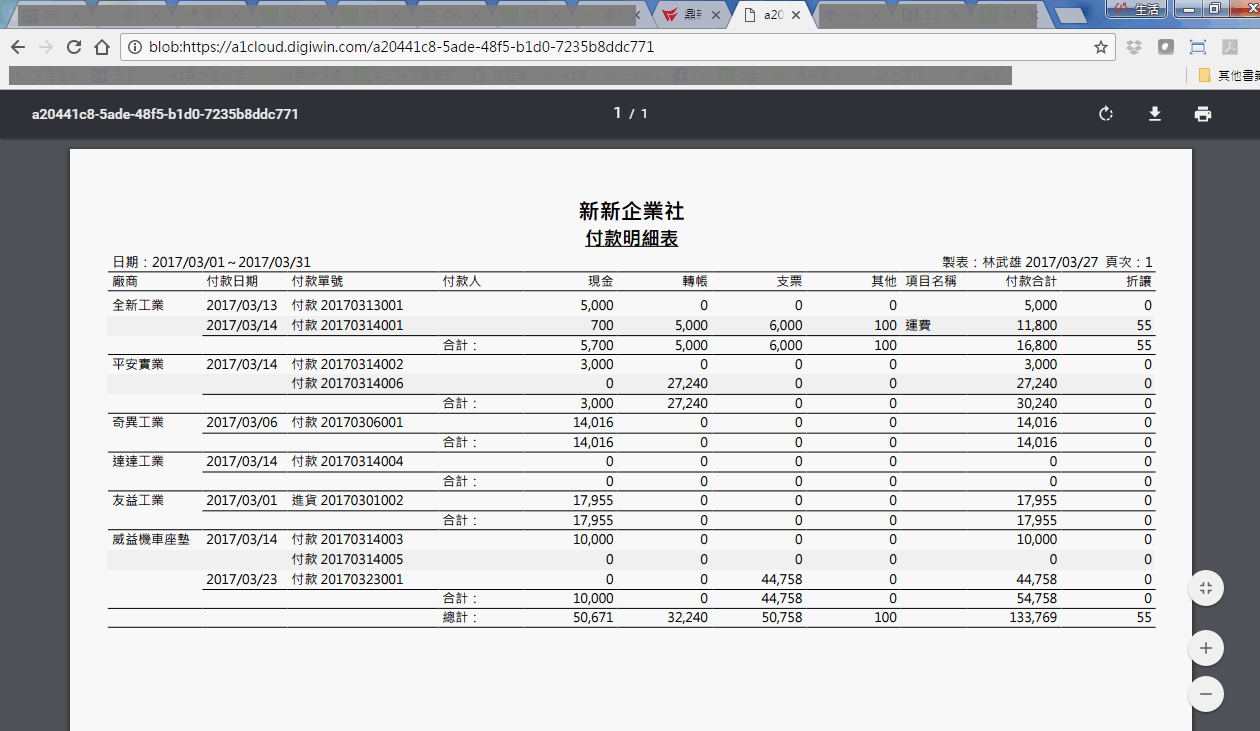Zoom in on the PDF
This screenshot has height=731, width=1260.
coord(1206,648)
